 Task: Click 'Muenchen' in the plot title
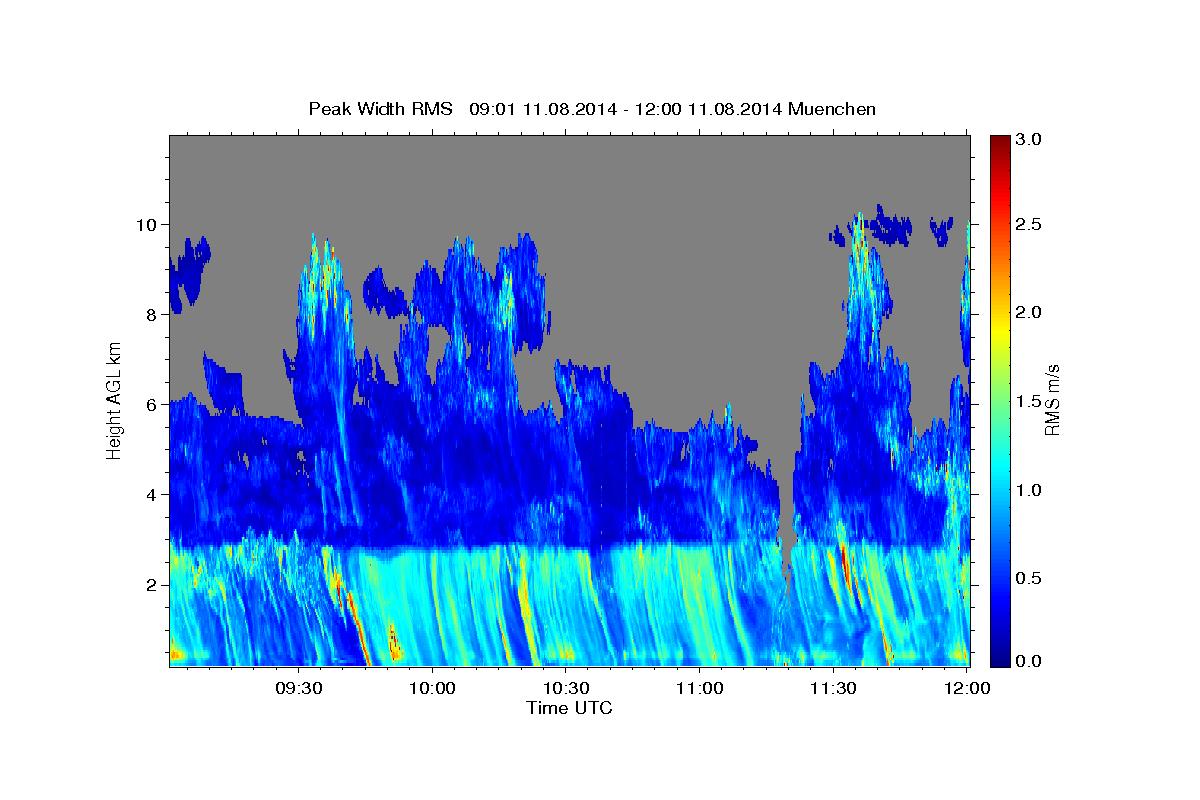tap(832, 109)
